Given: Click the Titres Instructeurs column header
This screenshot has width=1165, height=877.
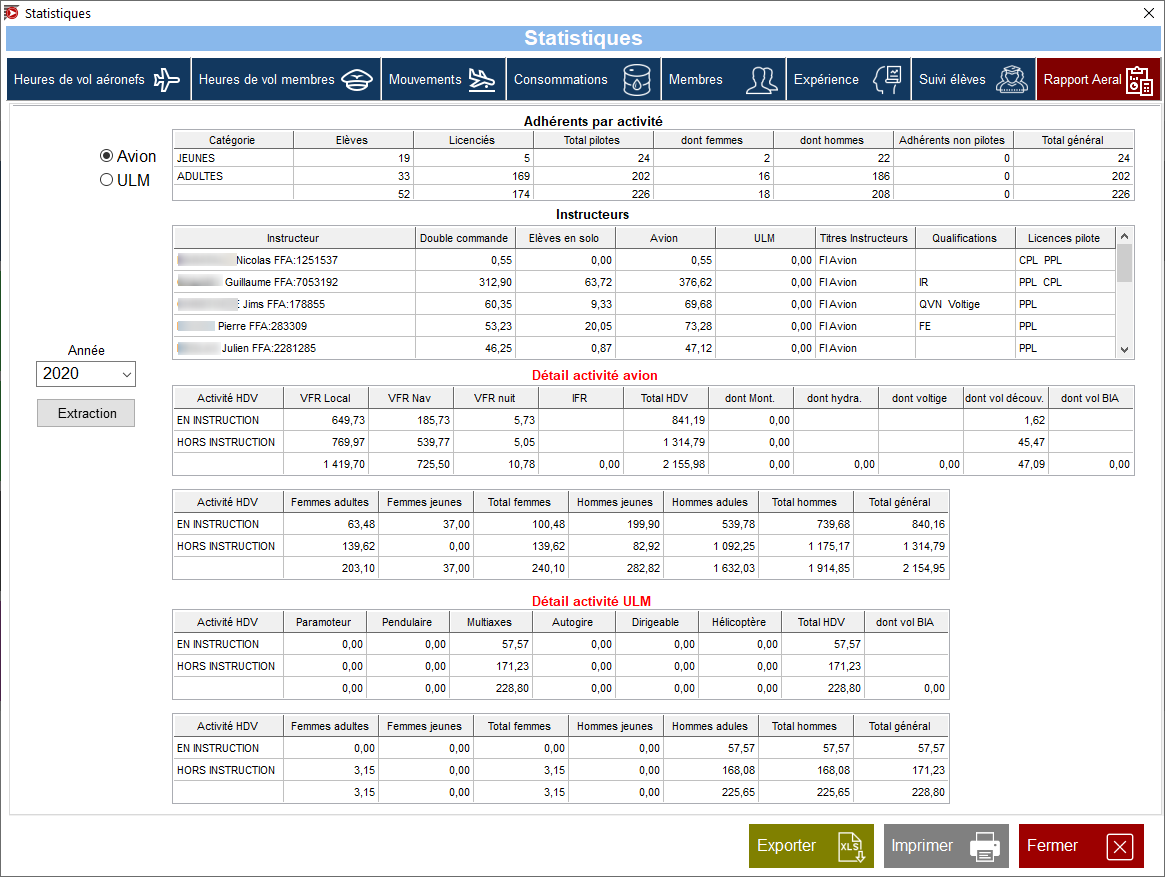Looking at the screenshot, I should [864, 239].
